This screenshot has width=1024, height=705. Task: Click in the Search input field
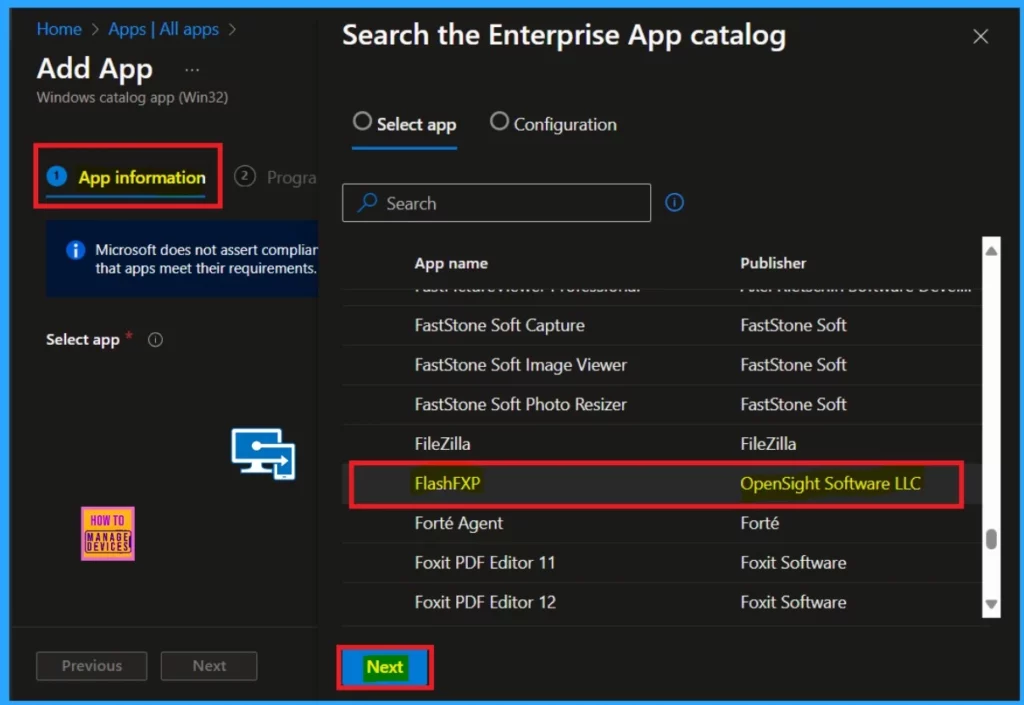496,203
